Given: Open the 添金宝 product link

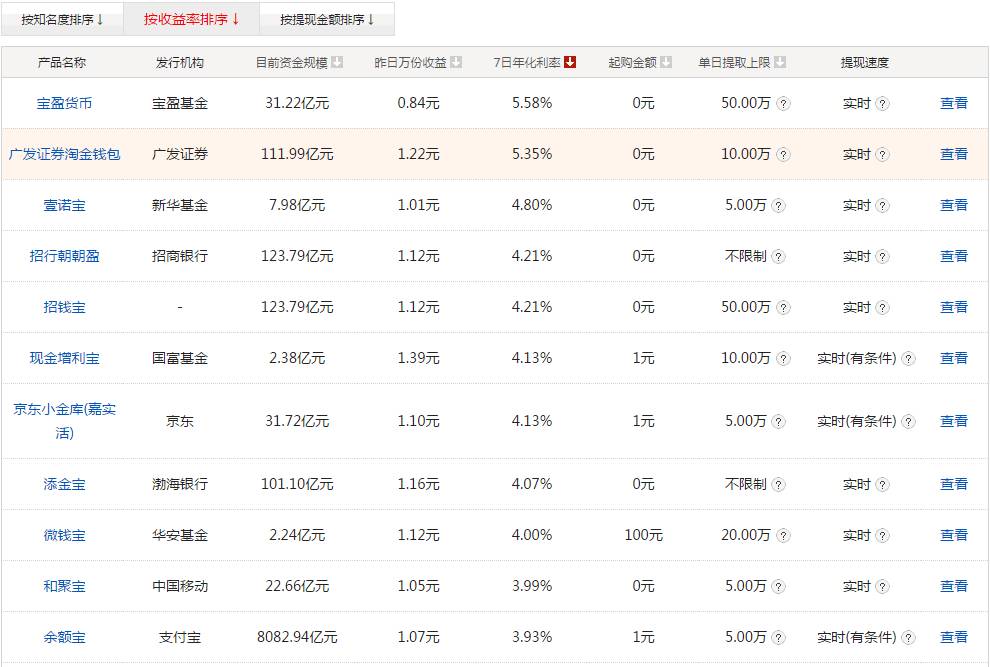Looking at the screenshot, I should pyautogui.click(x=64, y=484).
